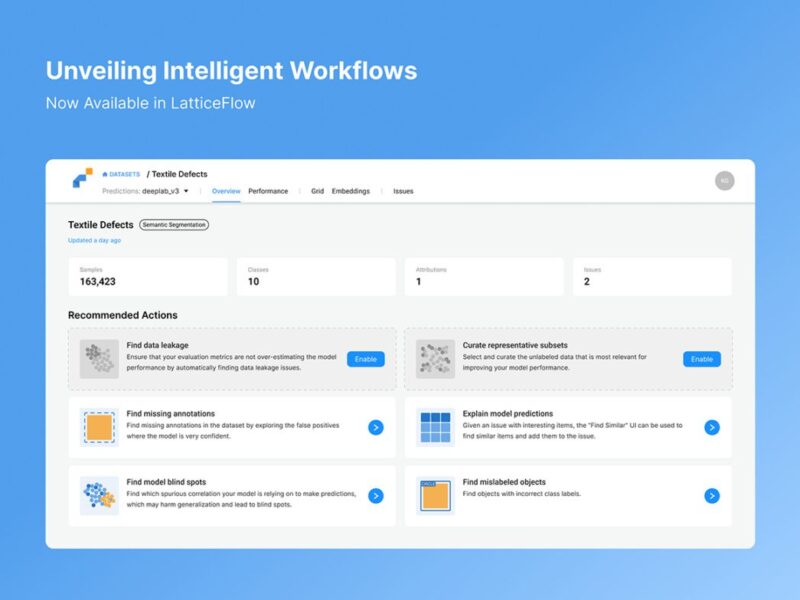Switch to the Issues tab
The width and height of the screenshot is (800, 600).
click(403, 190)
